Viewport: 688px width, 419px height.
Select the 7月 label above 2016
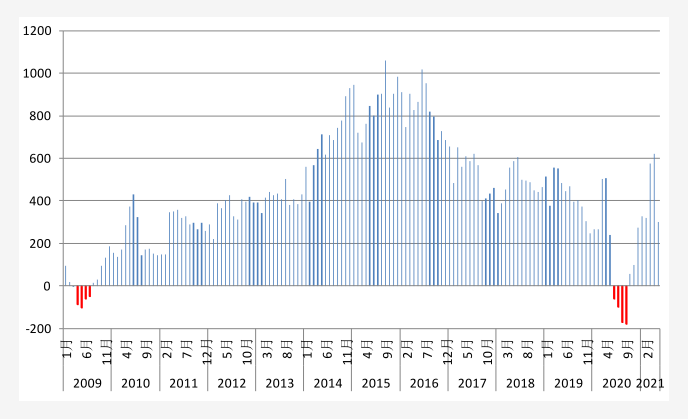coord(428,349)
